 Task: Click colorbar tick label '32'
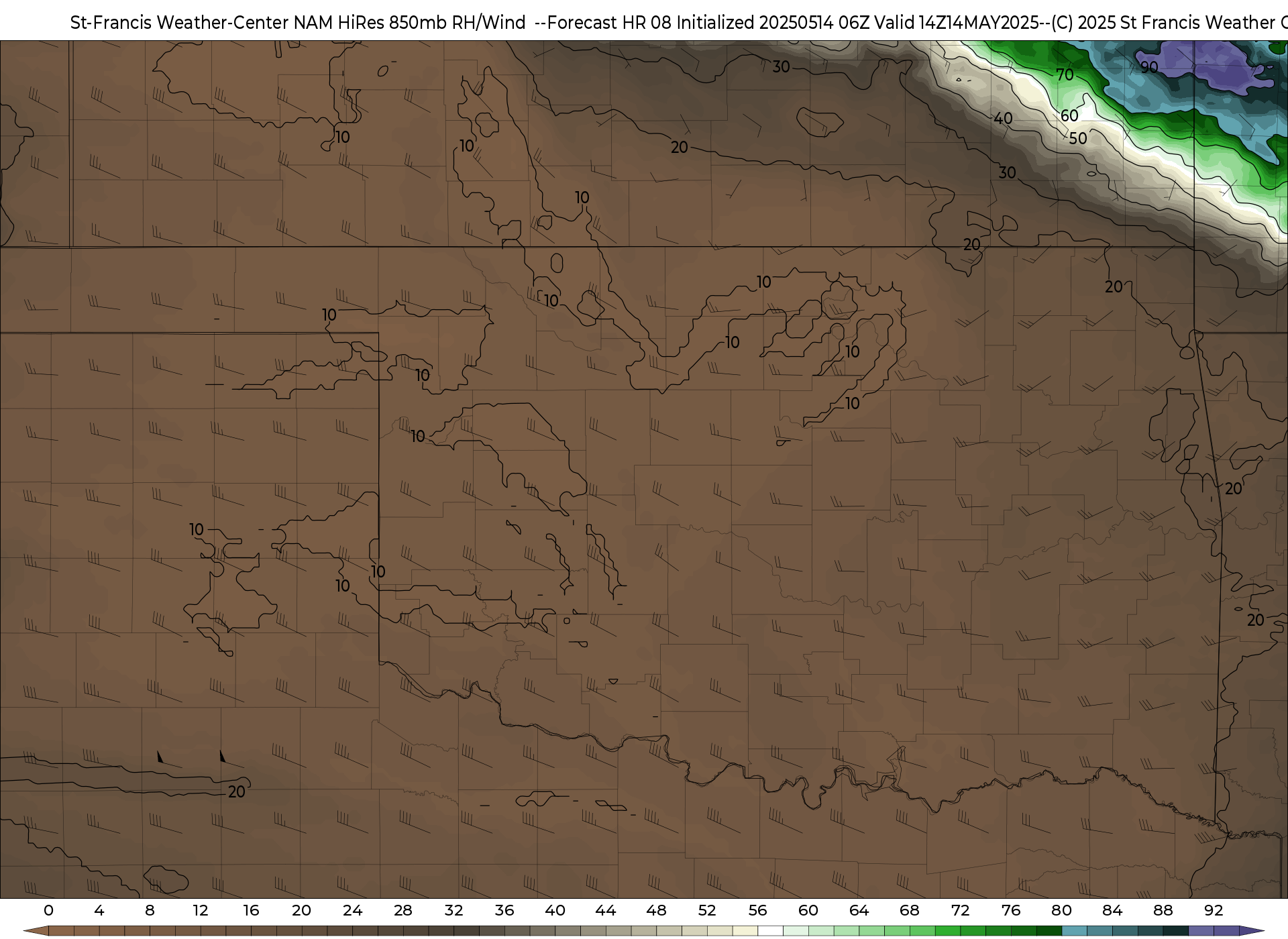[x=453, y=910]
